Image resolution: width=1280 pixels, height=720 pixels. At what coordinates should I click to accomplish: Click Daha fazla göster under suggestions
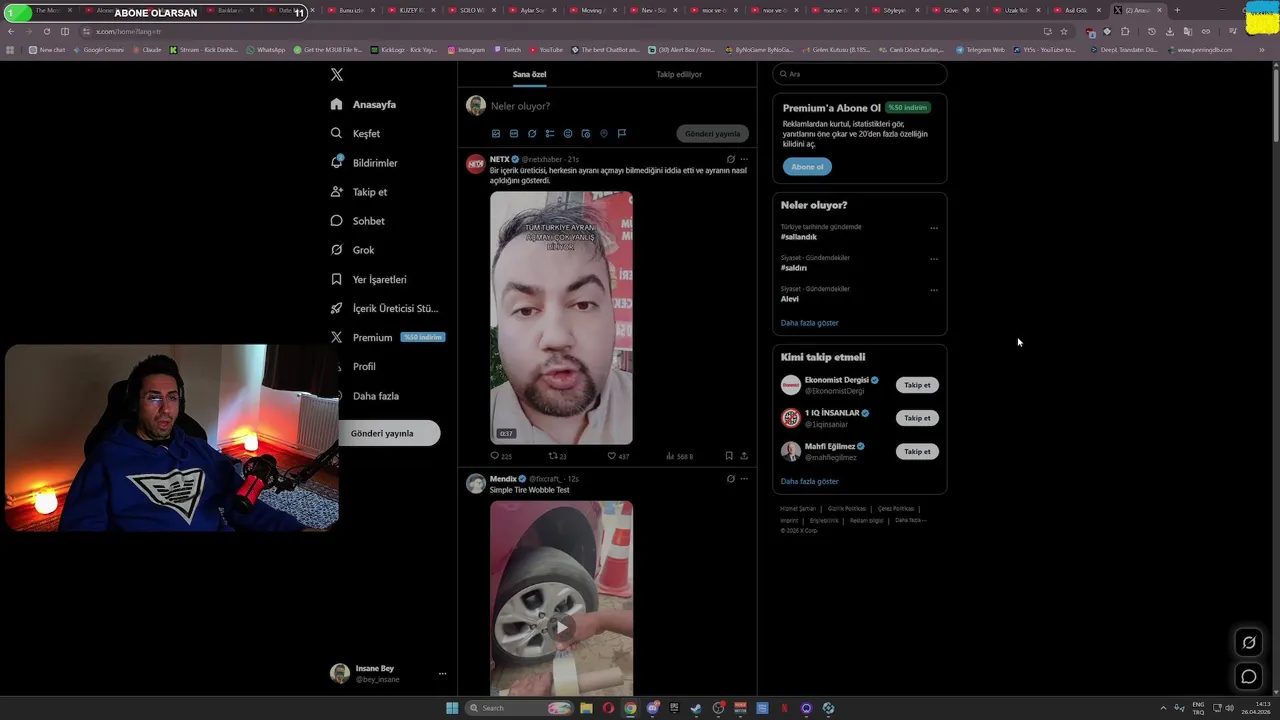pos(810,481)
